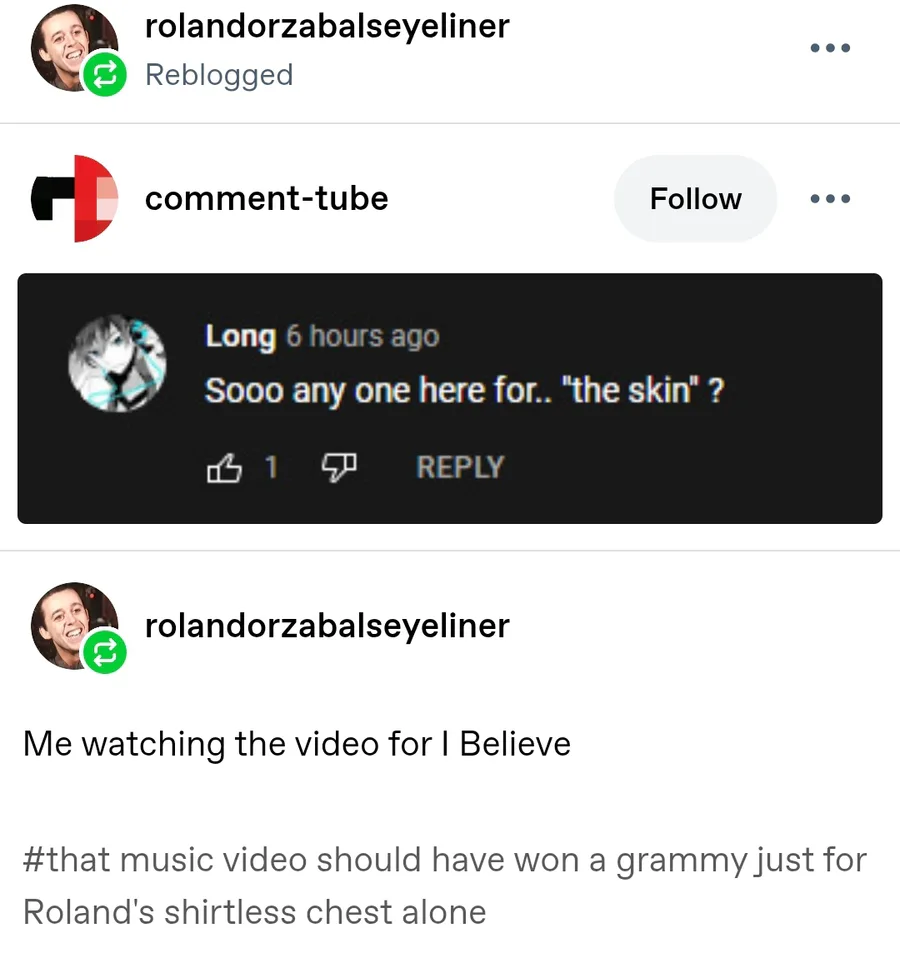Click the top rolandorzabalseyeliner profile avatar

tap(70, 47)
